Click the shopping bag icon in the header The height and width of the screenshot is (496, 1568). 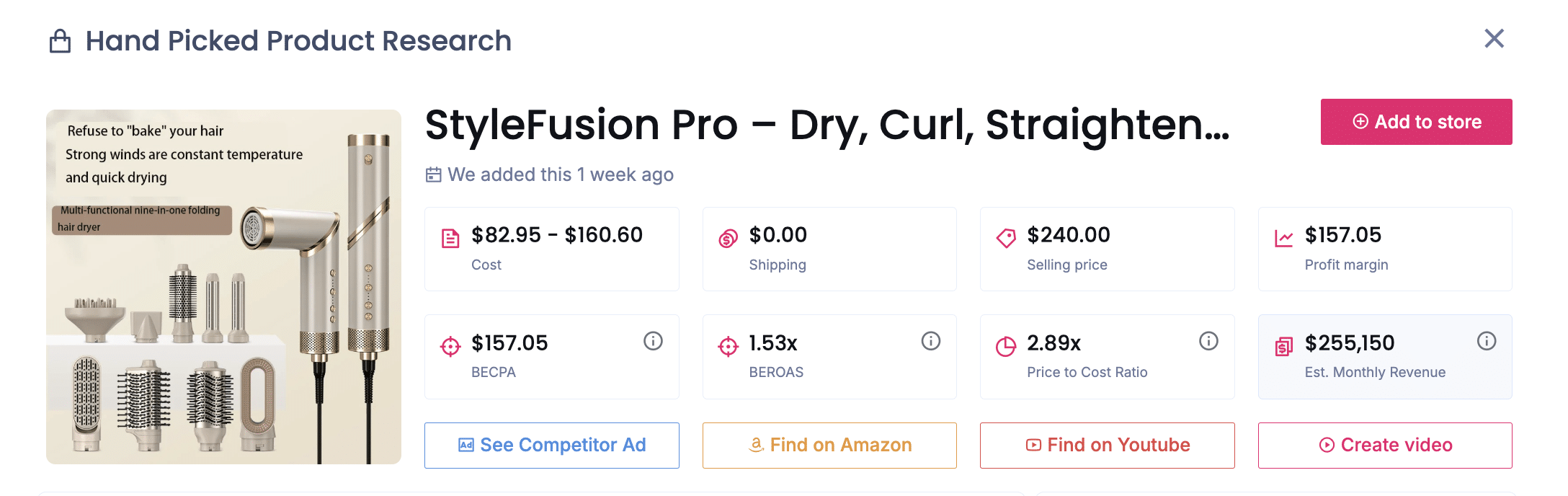[x=61, y=40]
